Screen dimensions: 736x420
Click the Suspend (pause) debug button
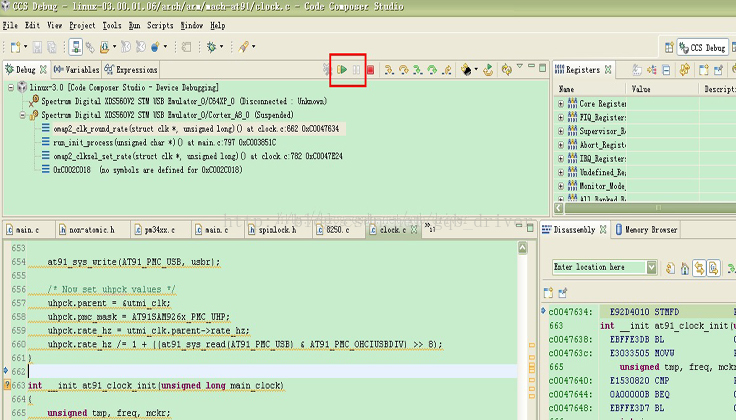click(x=357, y=70)
